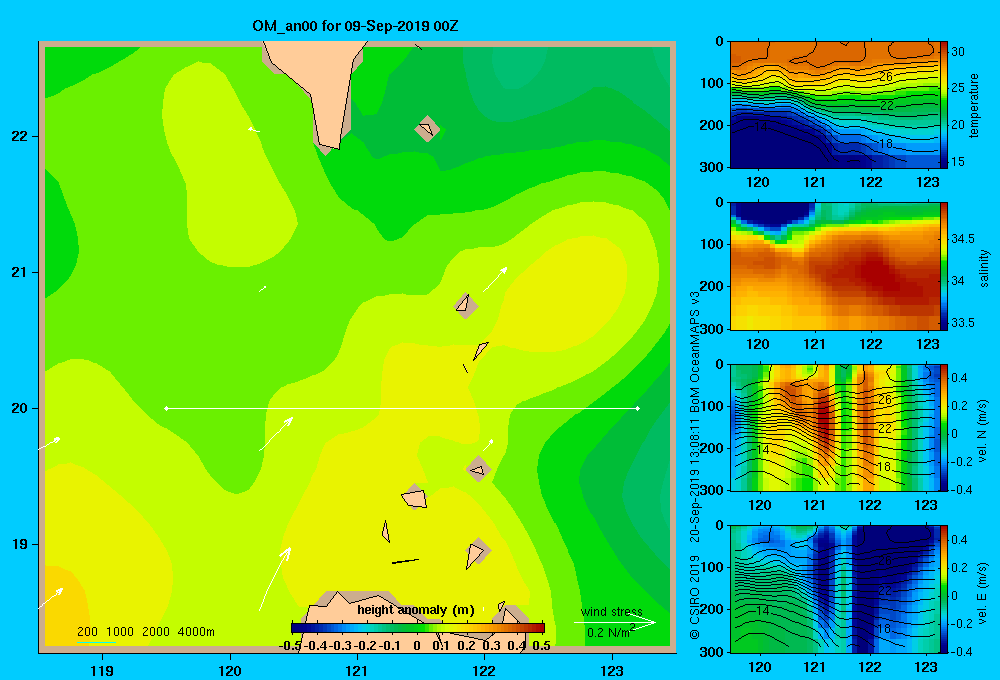Click longitude label 119 on main map
This screenshot has height=680, width=1000.
102,671
